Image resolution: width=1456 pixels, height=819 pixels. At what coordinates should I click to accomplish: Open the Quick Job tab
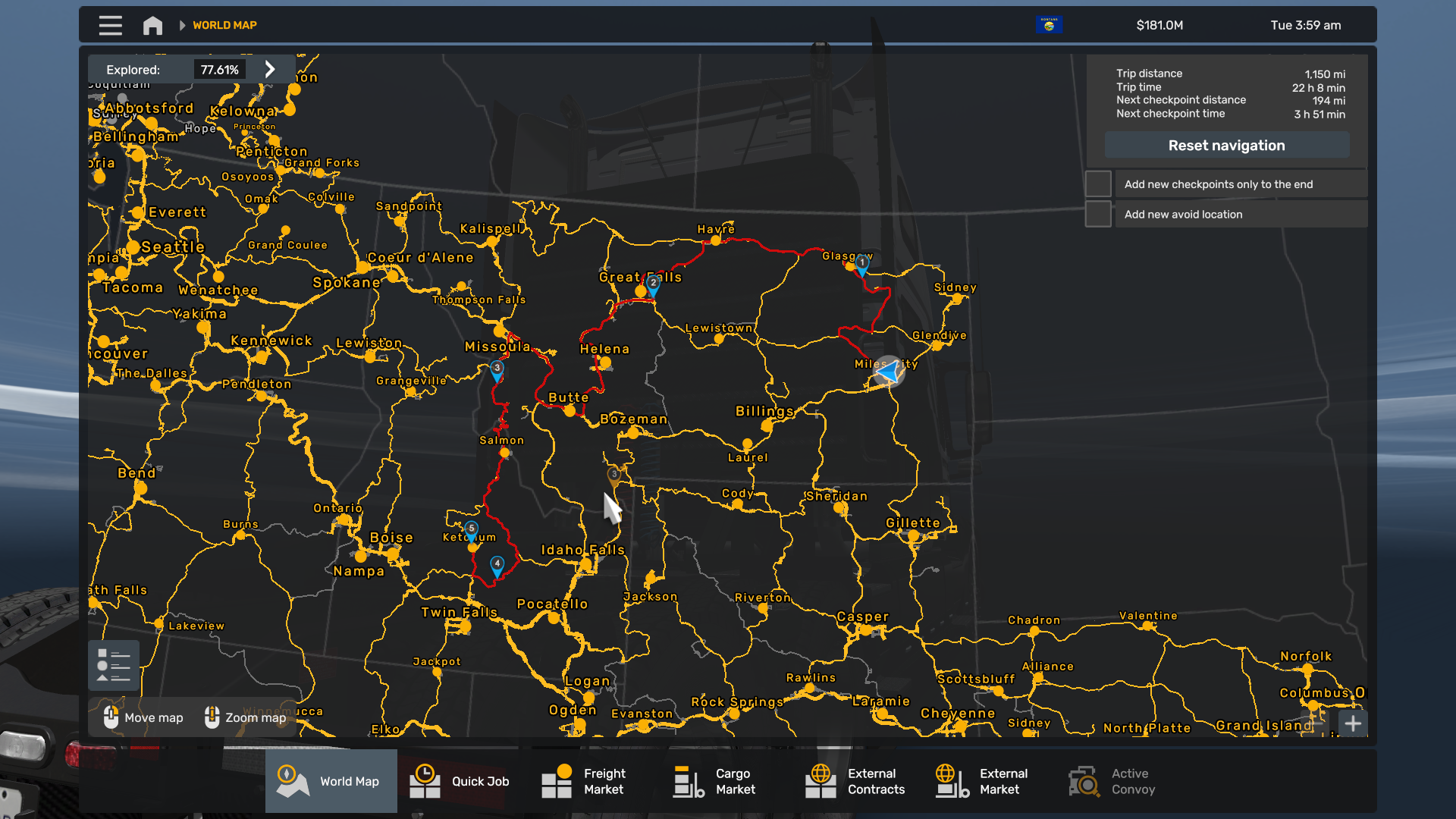[x=463, y=781]
